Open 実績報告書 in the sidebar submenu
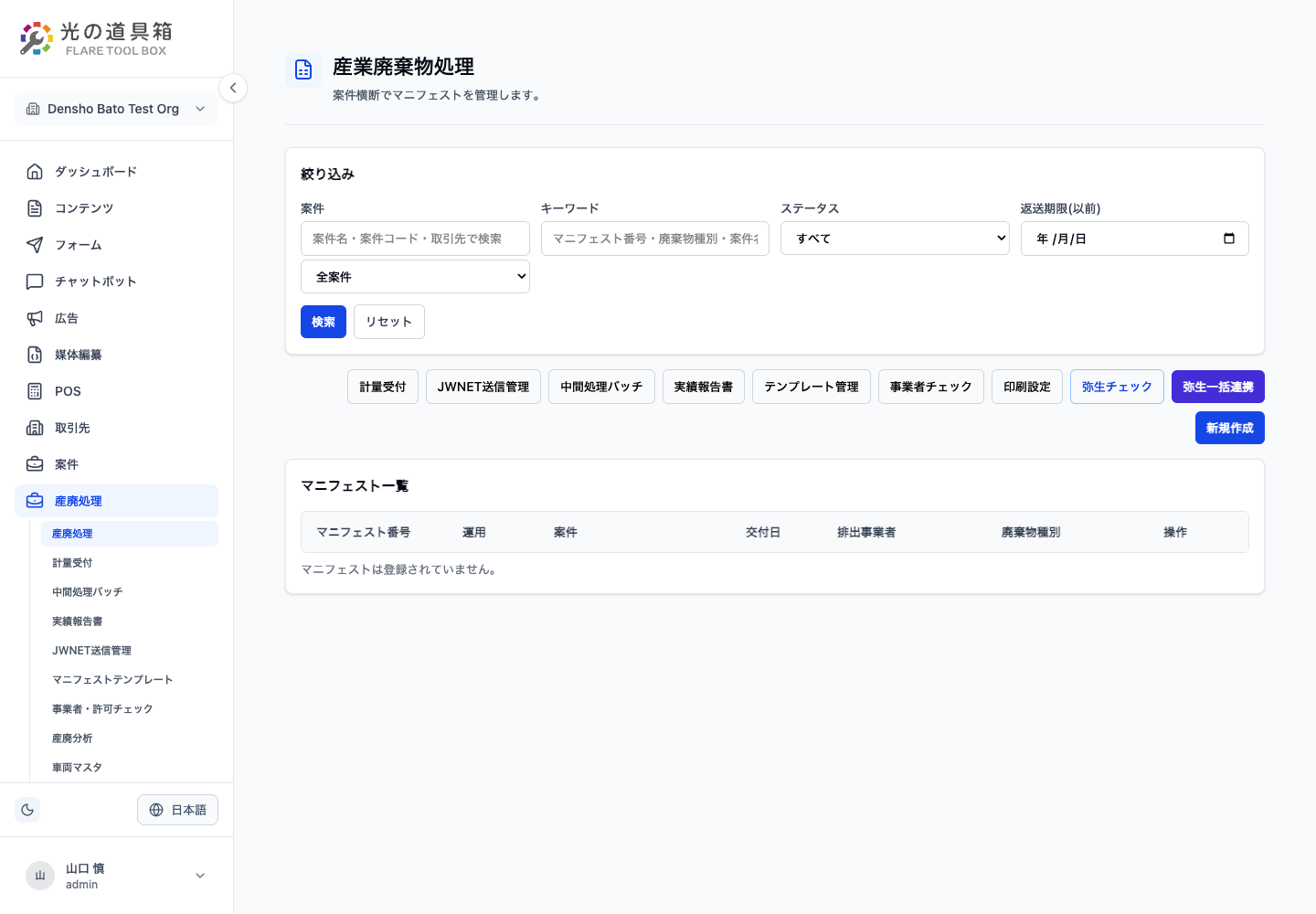The width and height of the screenshot is (1316, 914). tap(129, 622)
